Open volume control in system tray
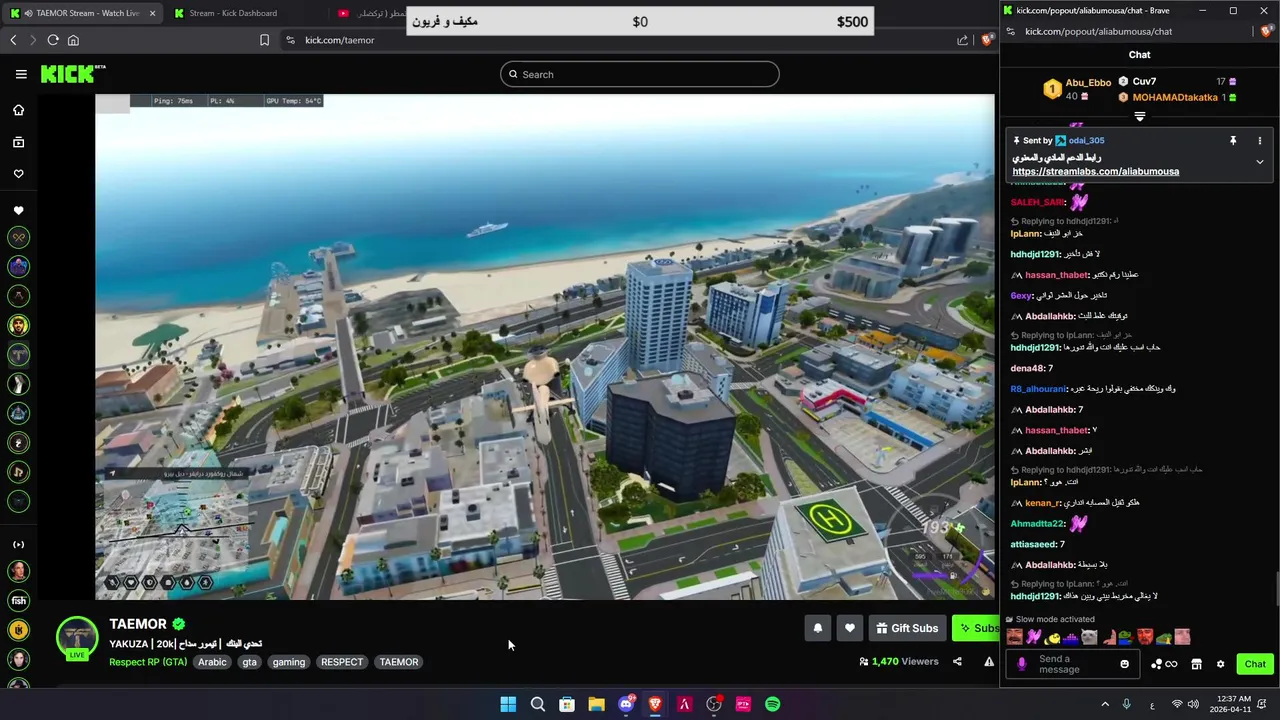This screenshot has width=1280, height=720. pyautogui.click(x=1193, y=704)
